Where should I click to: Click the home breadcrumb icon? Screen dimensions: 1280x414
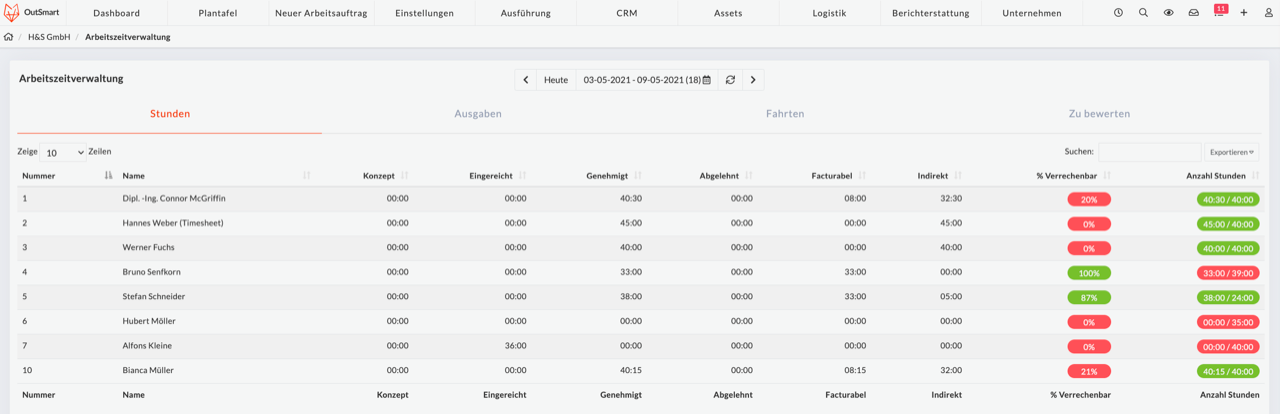tap(9, 37)
